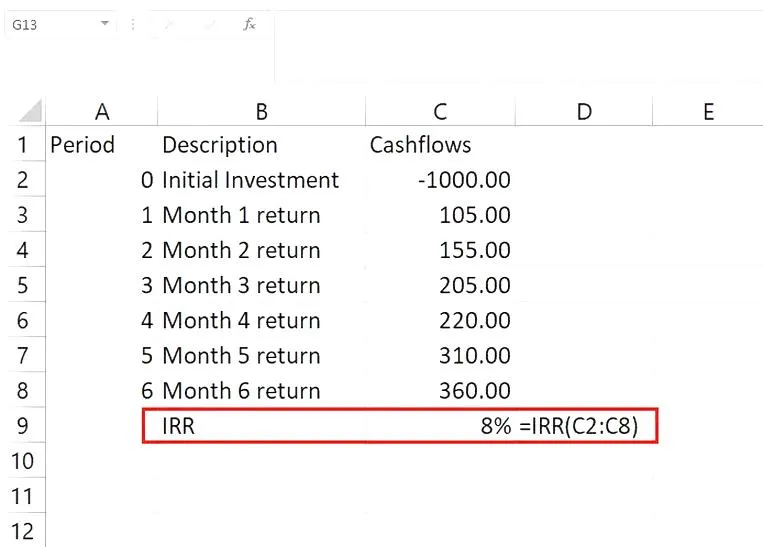Select column B header
The width and height of the screenshot is (763, 547).
click(261, 111)
